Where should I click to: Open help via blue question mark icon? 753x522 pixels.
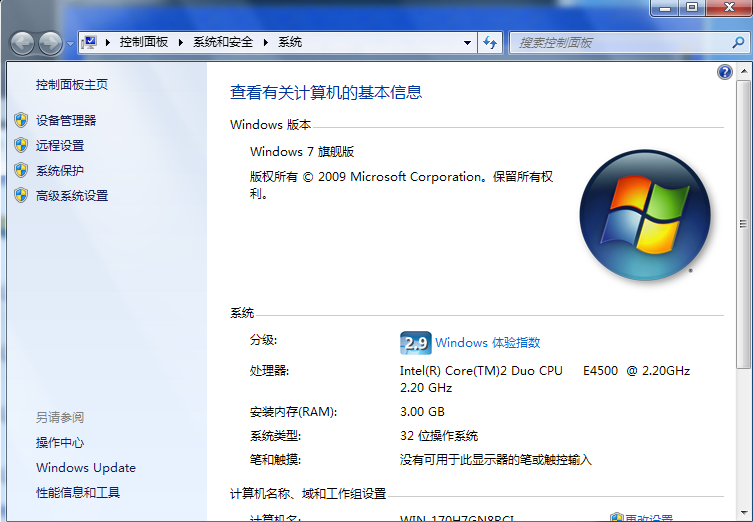725,72
